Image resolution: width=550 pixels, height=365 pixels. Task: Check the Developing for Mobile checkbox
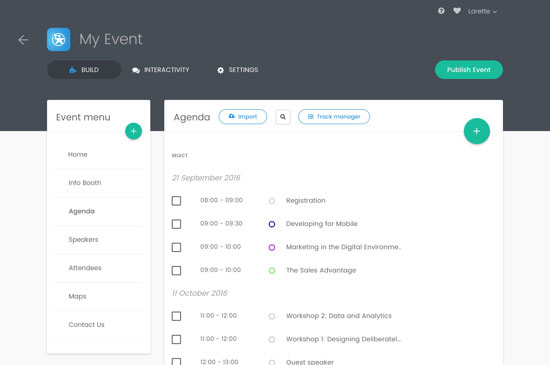(x=176, y=224)
